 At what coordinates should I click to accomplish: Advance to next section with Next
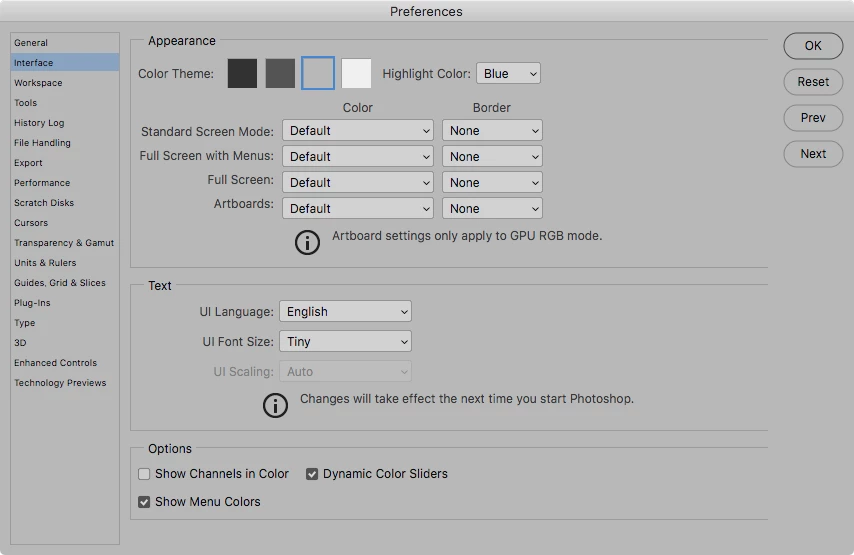813,154
